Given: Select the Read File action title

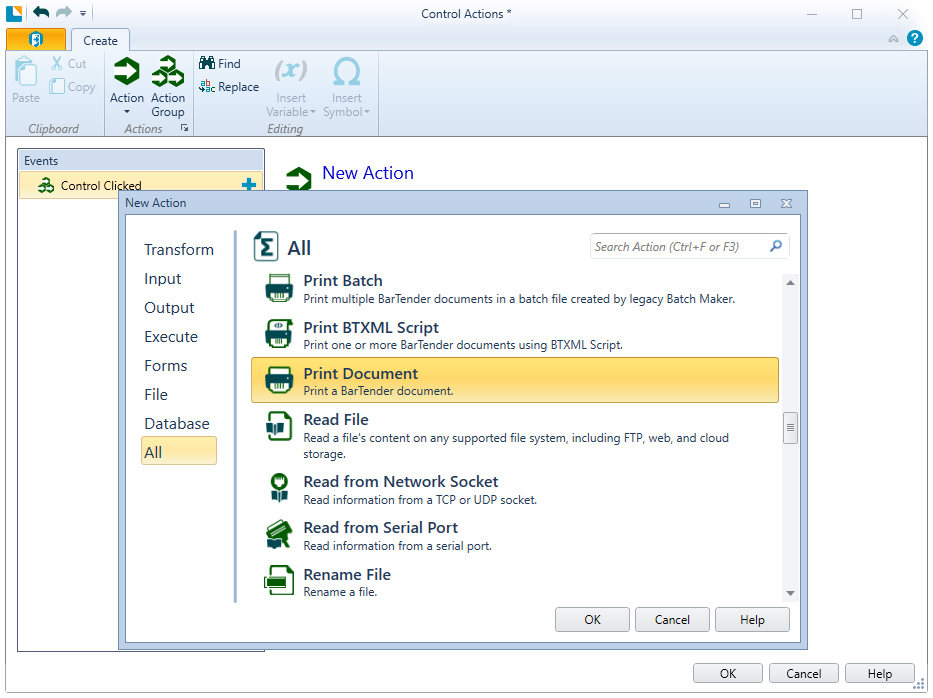Looking at the screenshot, I should coord(336,420).
